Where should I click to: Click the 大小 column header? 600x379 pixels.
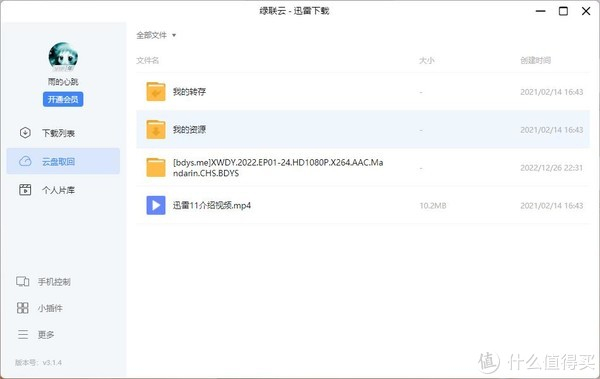(x=427, y=60)
